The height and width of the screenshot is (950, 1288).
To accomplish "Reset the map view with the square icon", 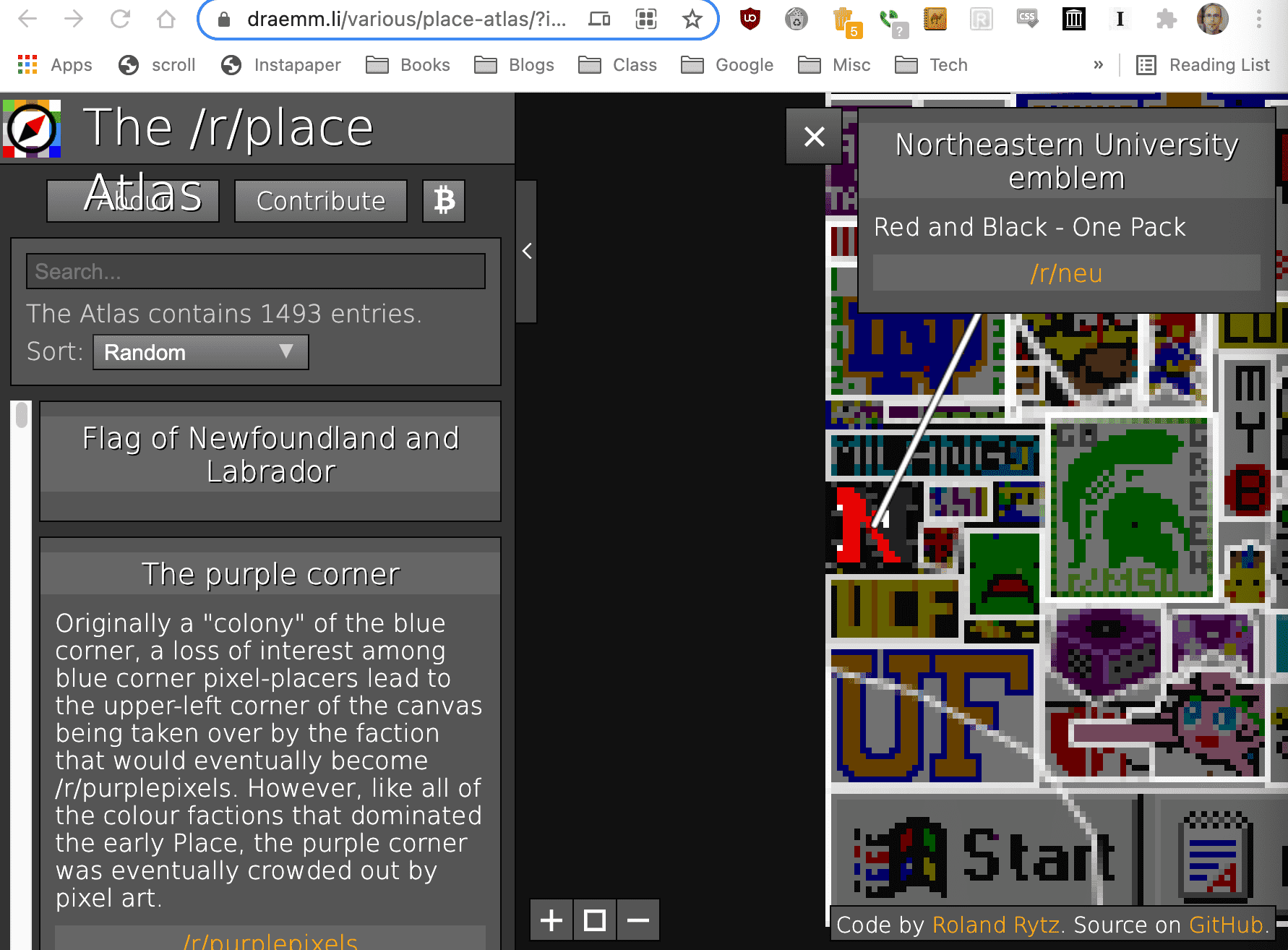I will tap(594, 920).
